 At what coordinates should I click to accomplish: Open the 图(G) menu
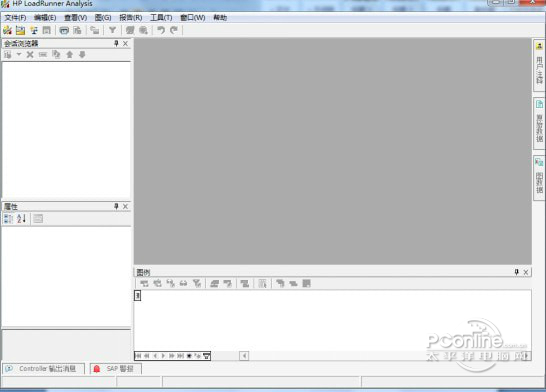pyautogui.click(x=103, y=17)
